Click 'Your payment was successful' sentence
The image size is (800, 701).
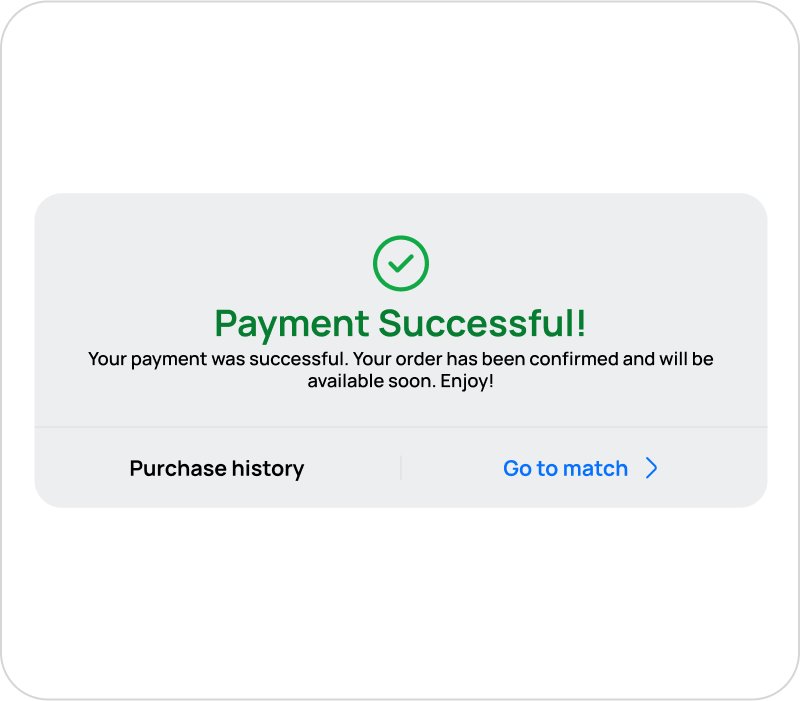coord(218,359)
